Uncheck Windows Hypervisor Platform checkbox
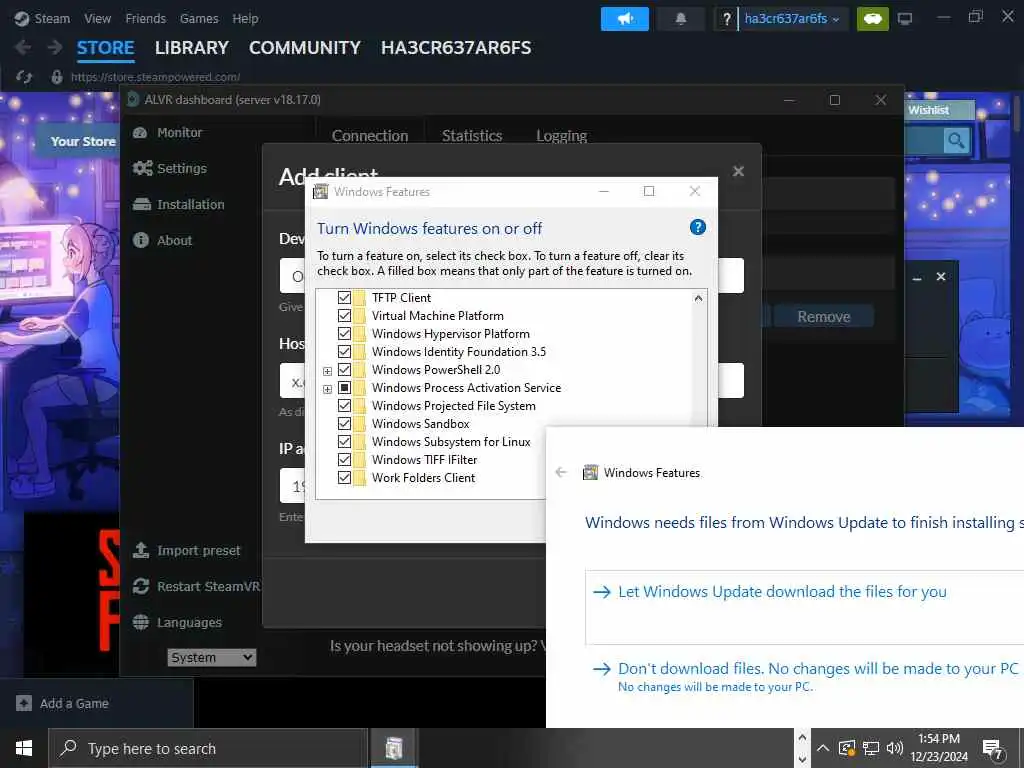The width and height of the screenshot is (1024, 768). 344,334
